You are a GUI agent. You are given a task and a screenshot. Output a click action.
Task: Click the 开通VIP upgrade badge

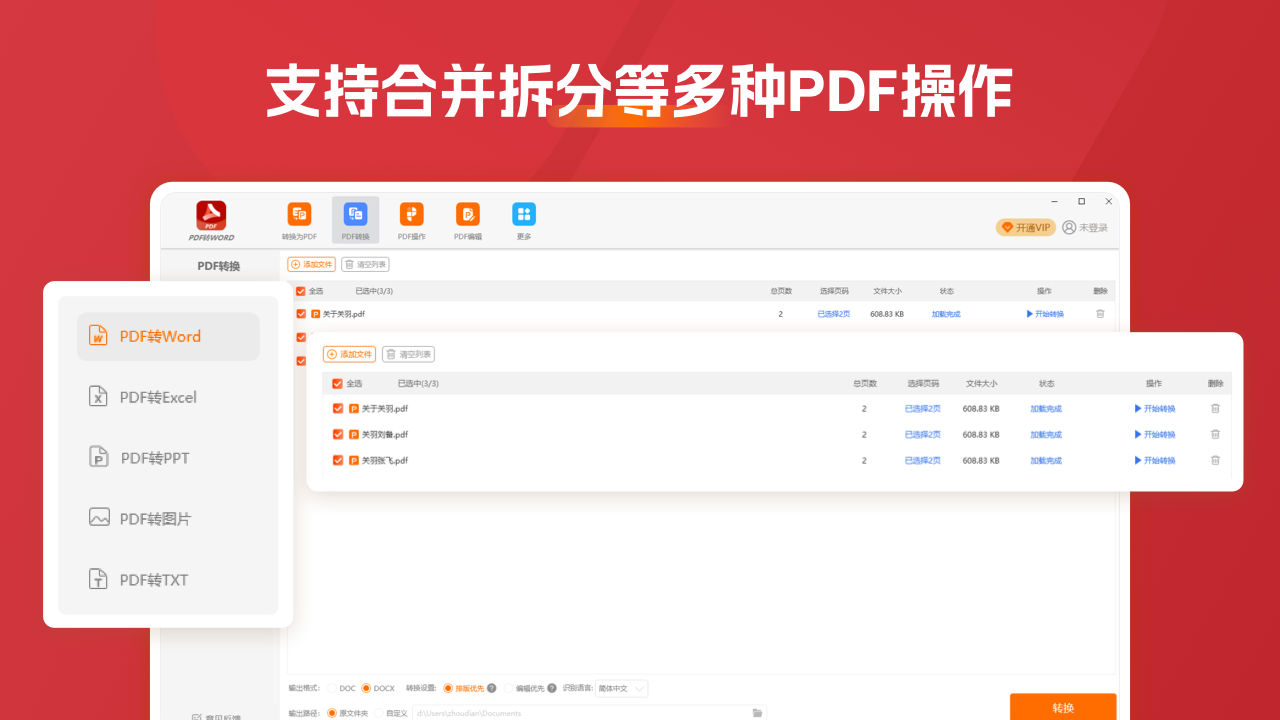pyautogui.click(x=1024, y=227)
